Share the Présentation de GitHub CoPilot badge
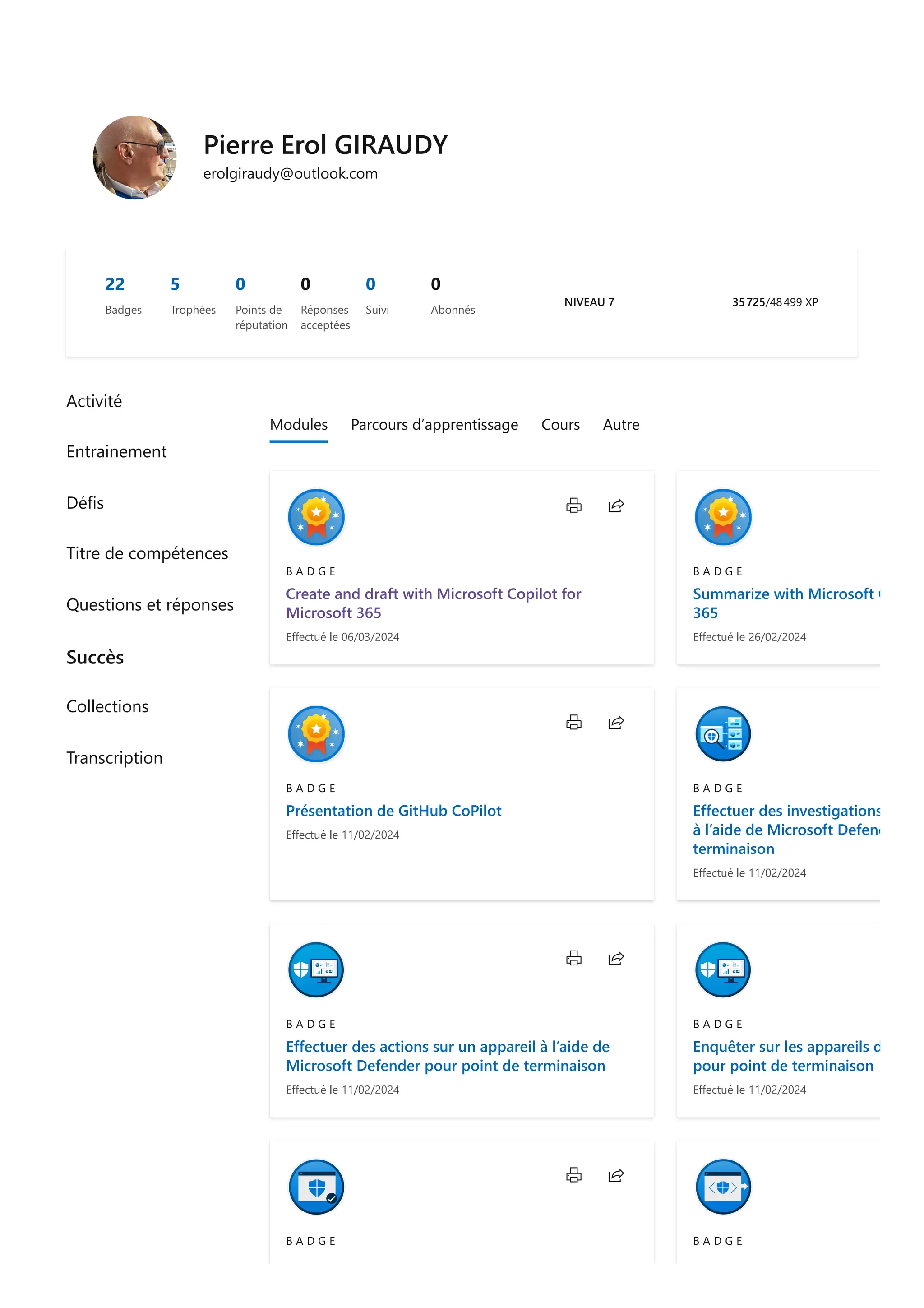The image size is (924, 1308). coord(615,722)
